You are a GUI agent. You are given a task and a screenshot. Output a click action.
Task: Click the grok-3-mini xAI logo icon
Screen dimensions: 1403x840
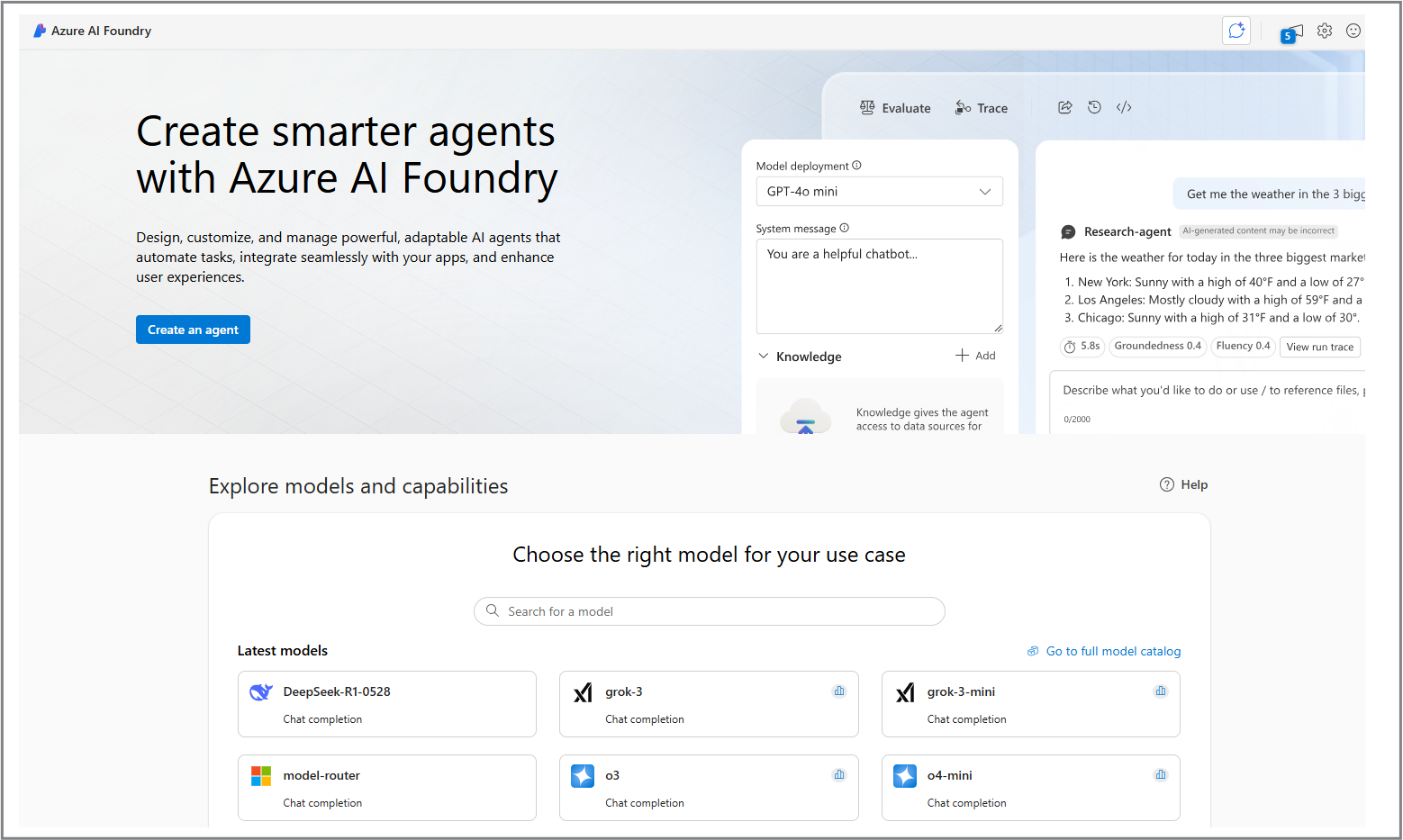[905, 691]
